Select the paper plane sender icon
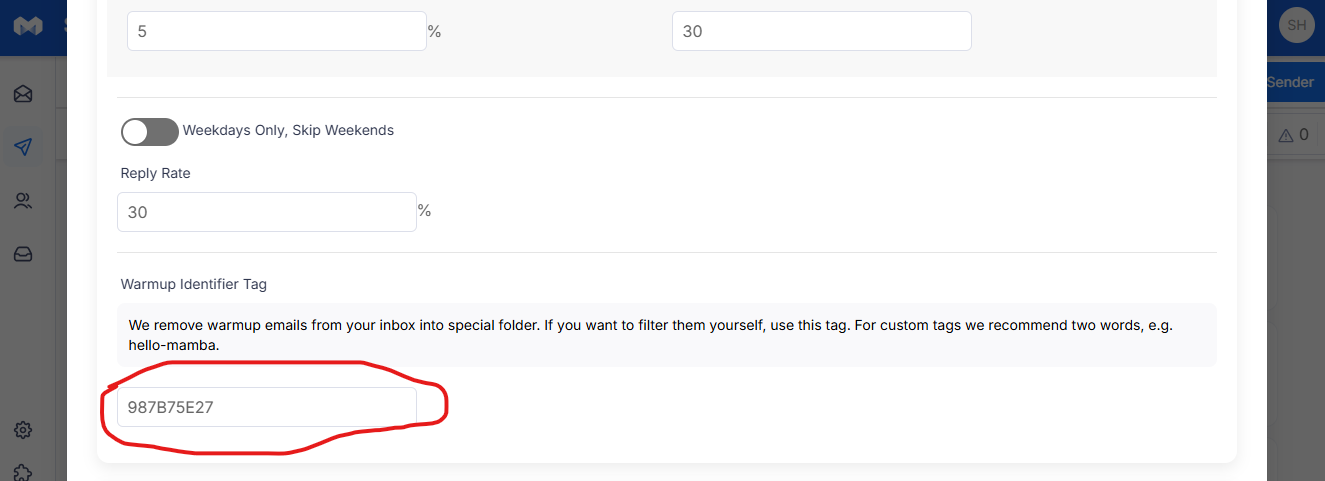 (x=23, y=147)
